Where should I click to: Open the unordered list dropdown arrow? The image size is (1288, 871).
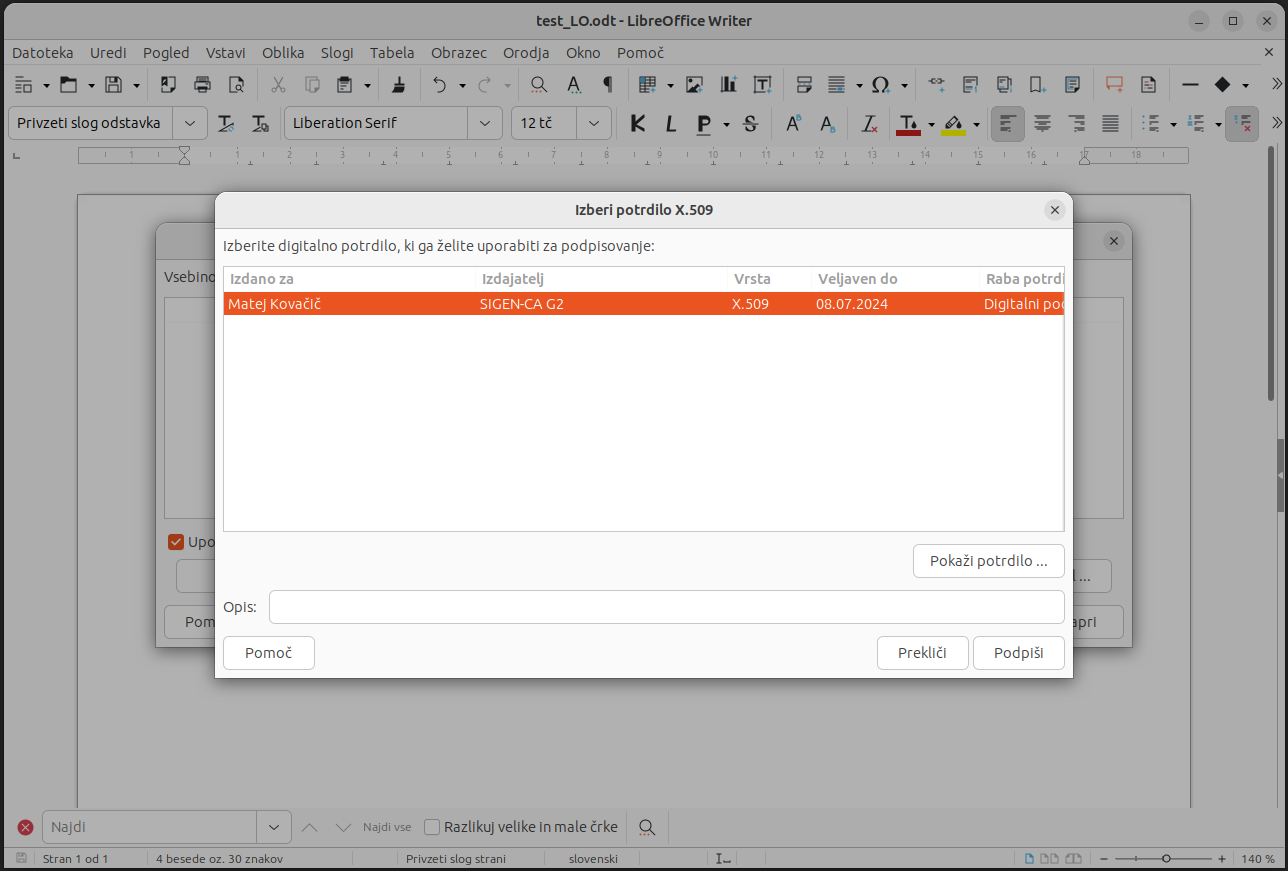pyautogui.click(x=1173, y=125)
